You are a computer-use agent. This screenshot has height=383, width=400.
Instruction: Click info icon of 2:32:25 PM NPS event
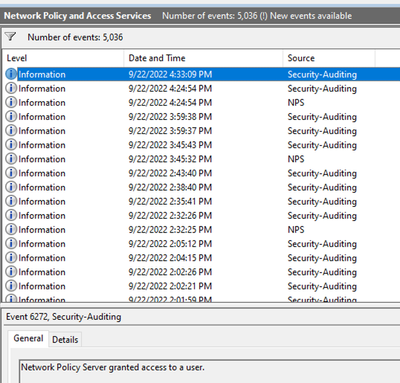pos(11,229)
